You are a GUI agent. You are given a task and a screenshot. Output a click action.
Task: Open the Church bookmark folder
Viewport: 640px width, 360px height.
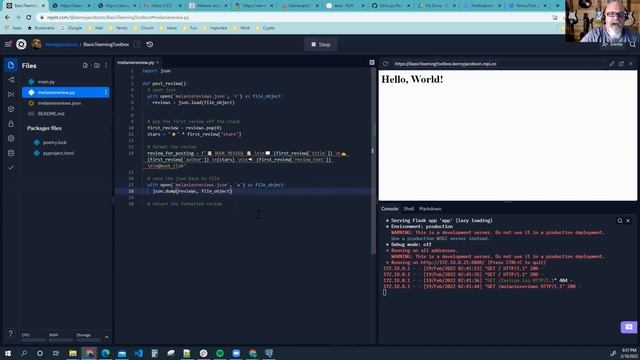(x=143, y=28)
